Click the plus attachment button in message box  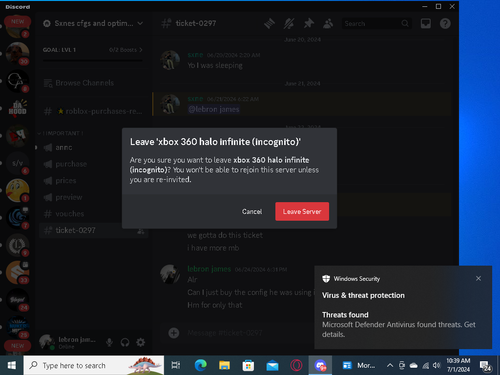[x=174, y=333]
